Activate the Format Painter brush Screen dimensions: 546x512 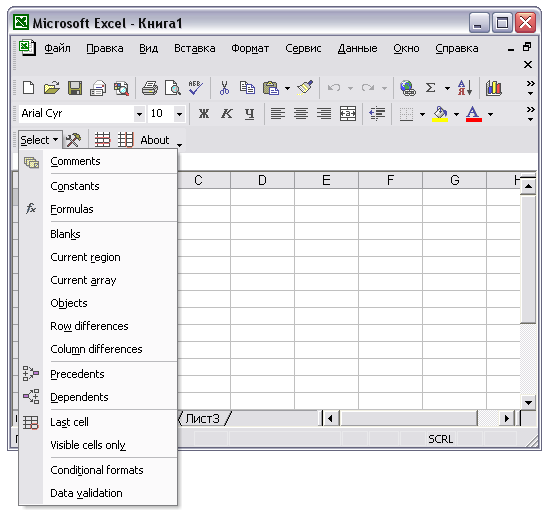tap(305, 88)
